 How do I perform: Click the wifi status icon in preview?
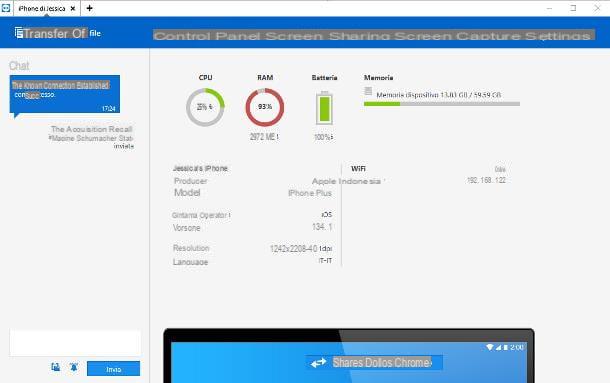[x=490, y=347]
